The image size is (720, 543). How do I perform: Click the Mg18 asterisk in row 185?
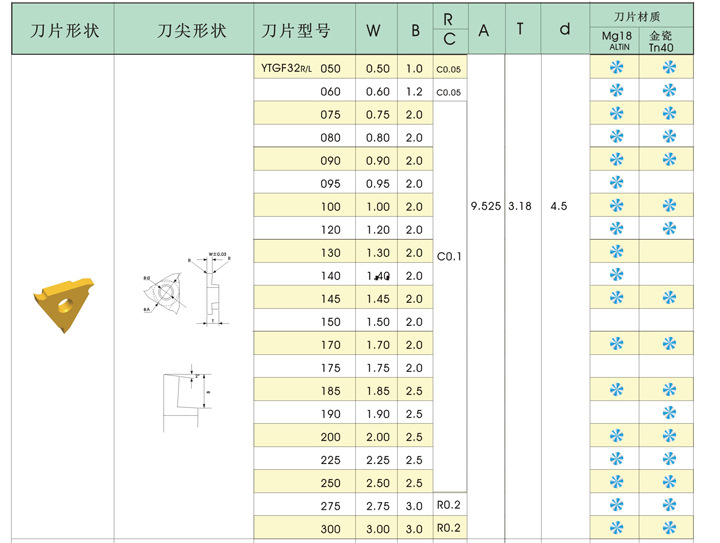pyautogui.click(x=616, y=390)
